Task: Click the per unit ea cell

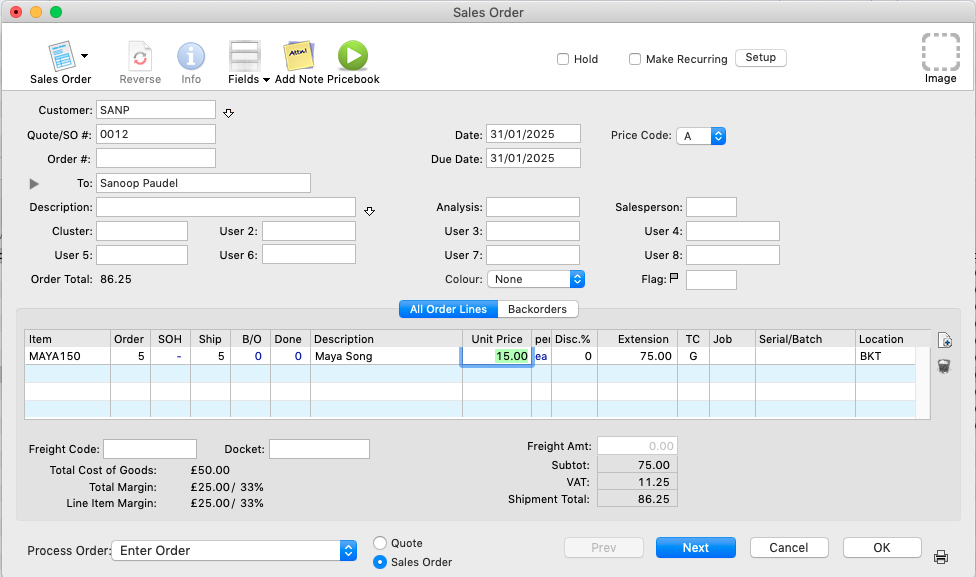Action: point(542,356)
